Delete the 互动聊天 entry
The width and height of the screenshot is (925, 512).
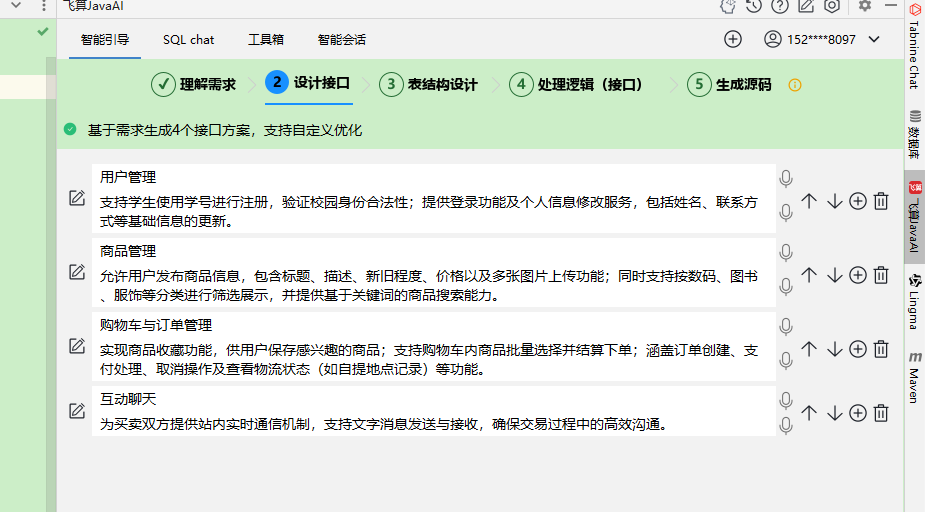pyautogui.click(x=881, y=413)
